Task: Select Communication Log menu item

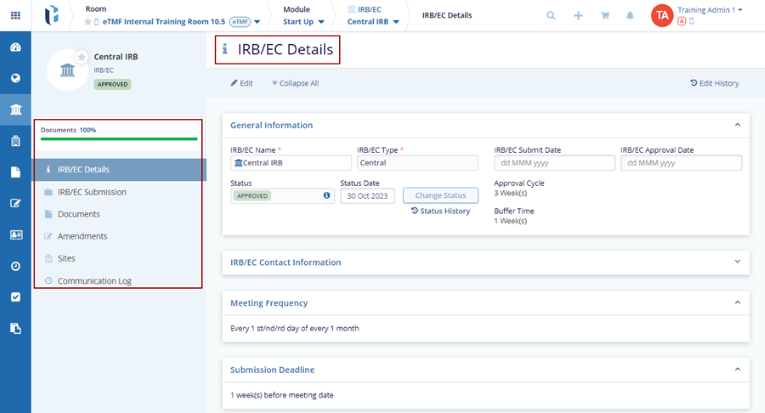Action: (94, 281)
